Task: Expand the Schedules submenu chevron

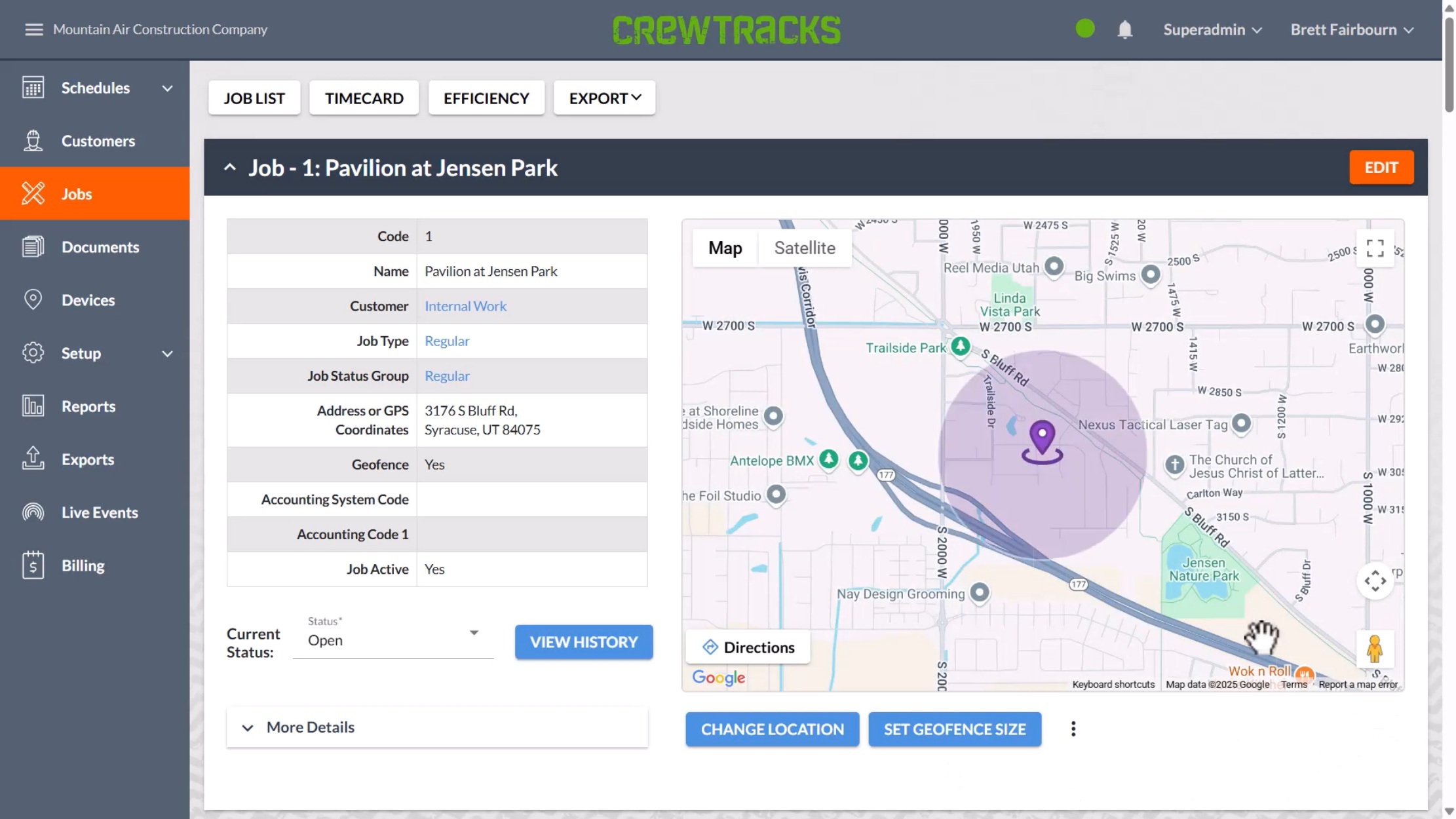Action: [x=168, y=88]
